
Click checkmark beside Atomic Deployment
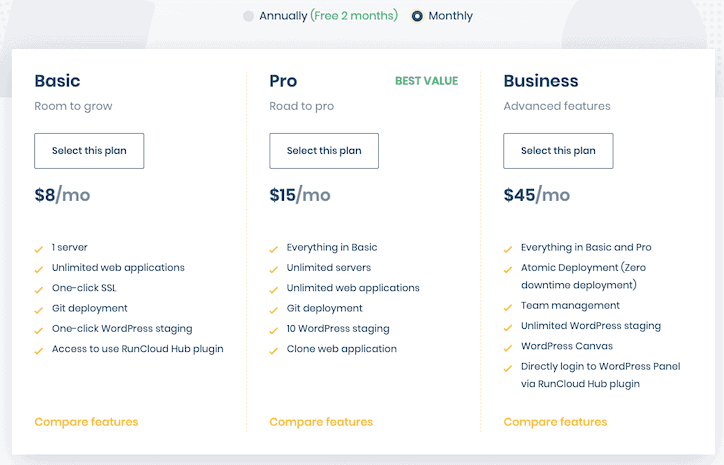point(508,270)
